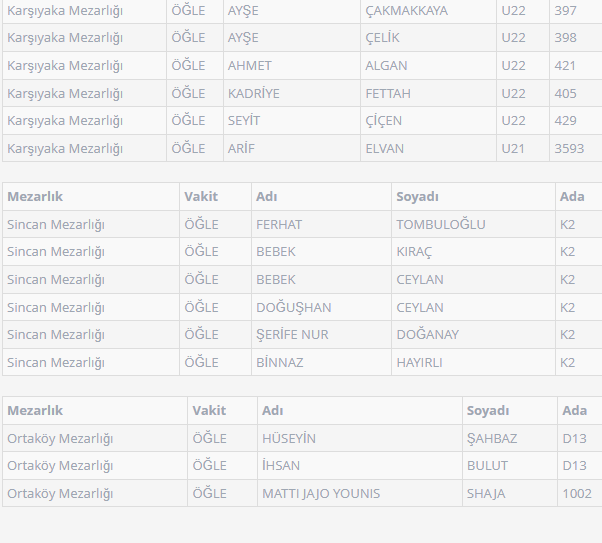This screenshot has height=543, width=602.
Task: Select the cell with number 397
Action: (x=565, y=10)
